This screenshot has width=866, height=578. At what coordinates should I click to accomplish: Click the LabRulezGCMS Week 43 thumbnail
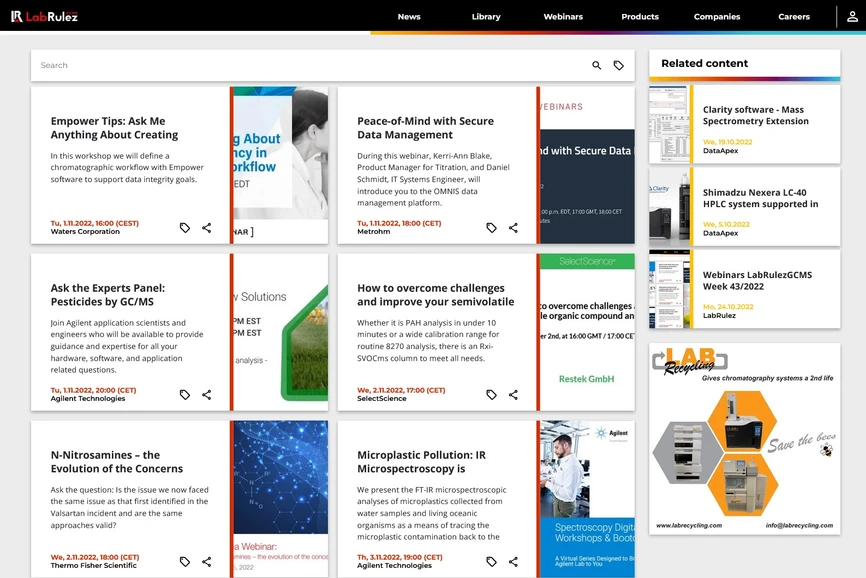[669, 289]
